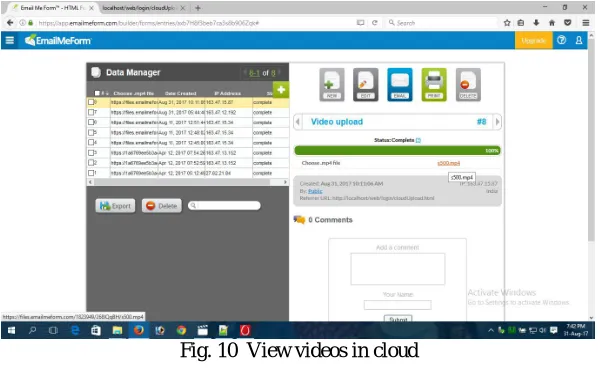The width and height of the screenshot is (600, 380).
Task: Sort by Date Created column header
Action: coord(180,93)
